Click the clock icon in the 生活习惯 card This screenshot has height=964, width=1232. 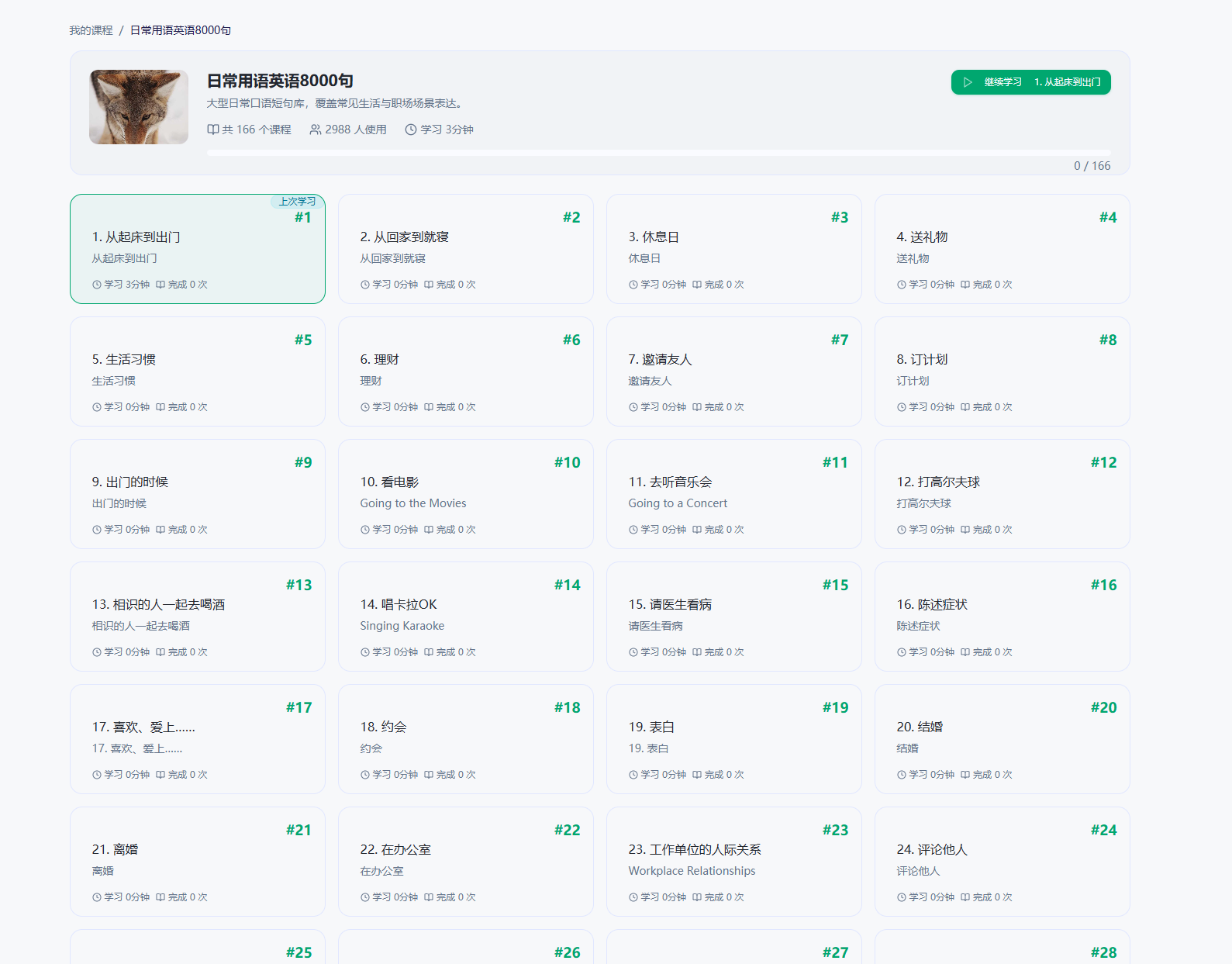97,407
